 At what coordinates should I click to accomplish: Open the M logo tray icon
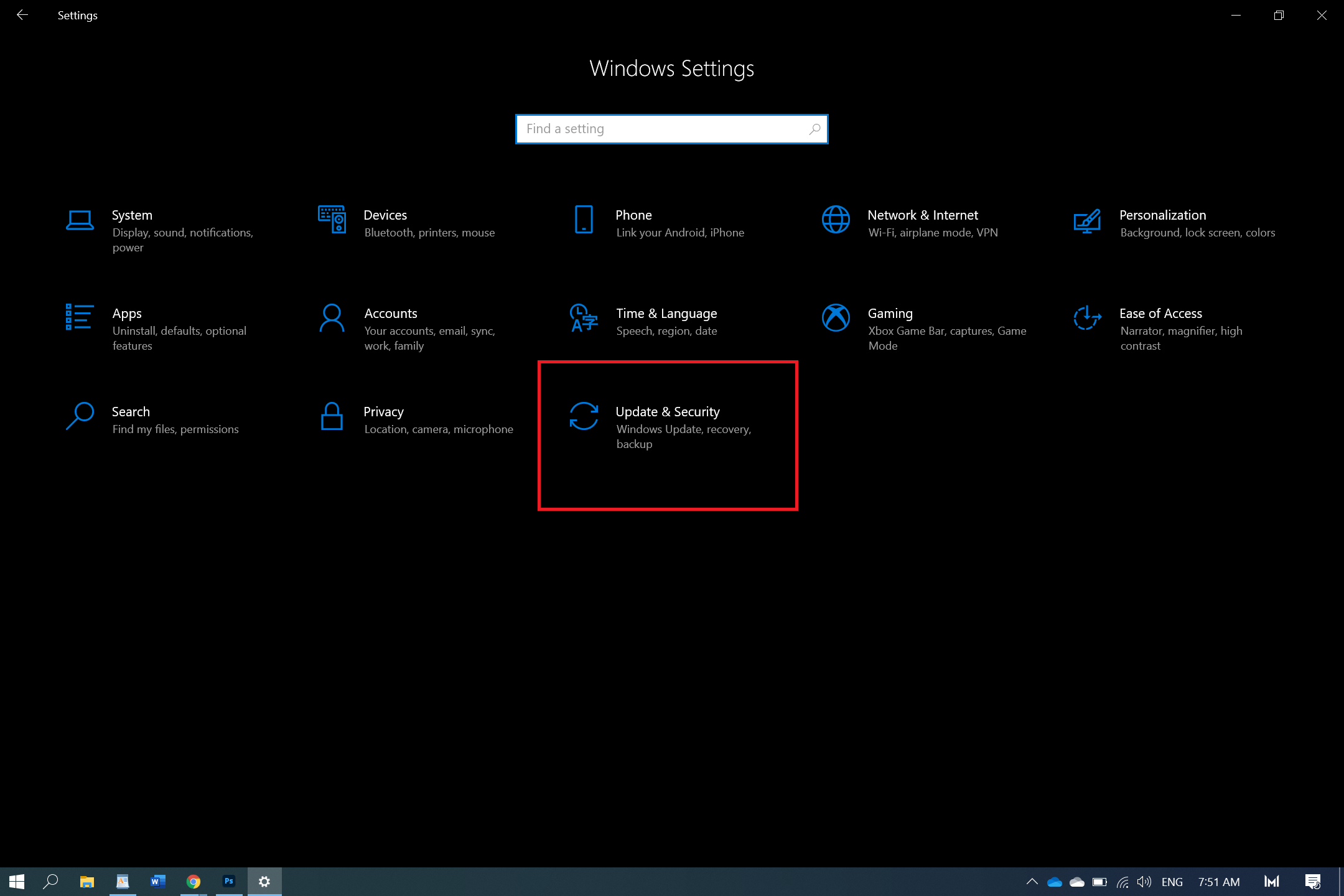[x=1272, y=882]
